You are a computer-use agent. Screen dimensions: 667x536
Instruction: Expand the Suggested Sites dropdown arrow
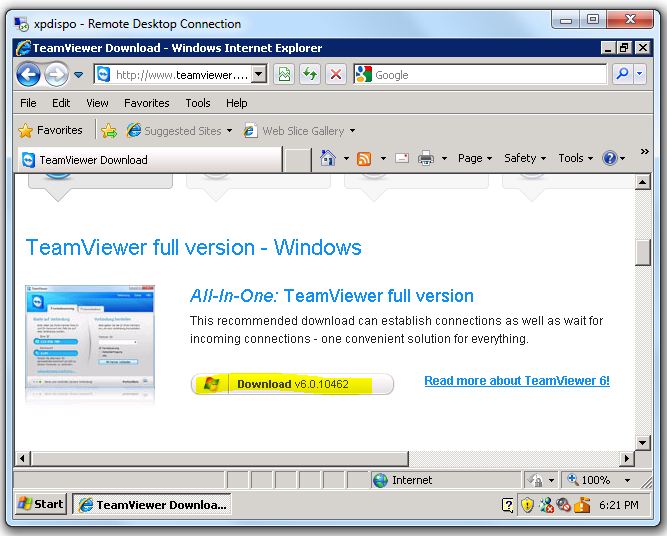[229, 131]
